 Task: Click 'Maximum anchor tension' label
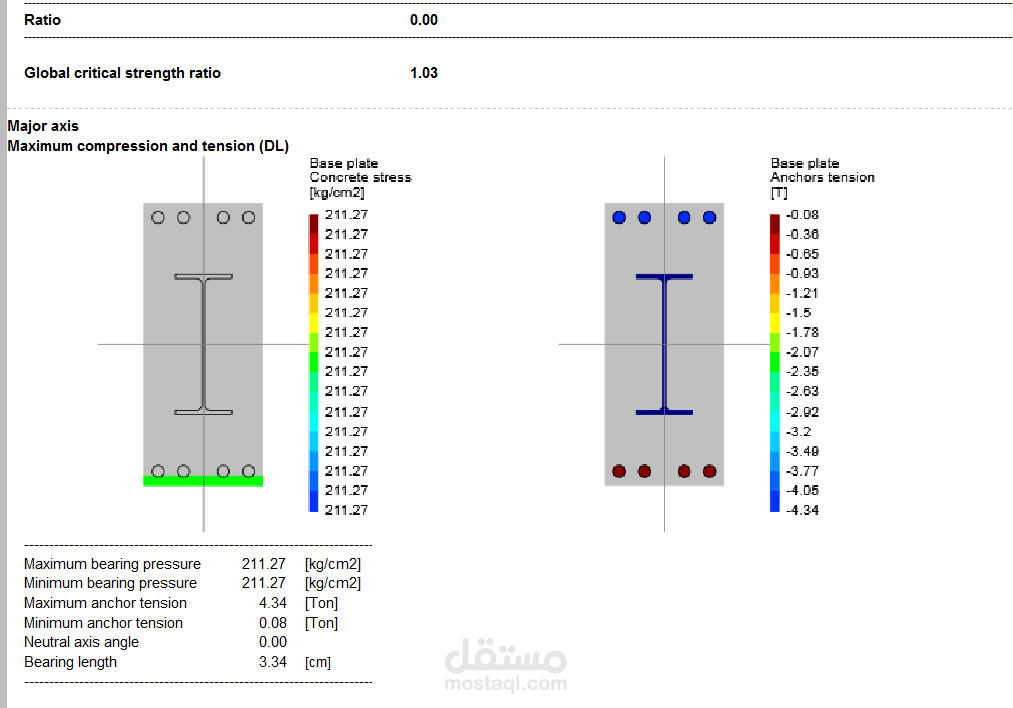tap(105, 603)
